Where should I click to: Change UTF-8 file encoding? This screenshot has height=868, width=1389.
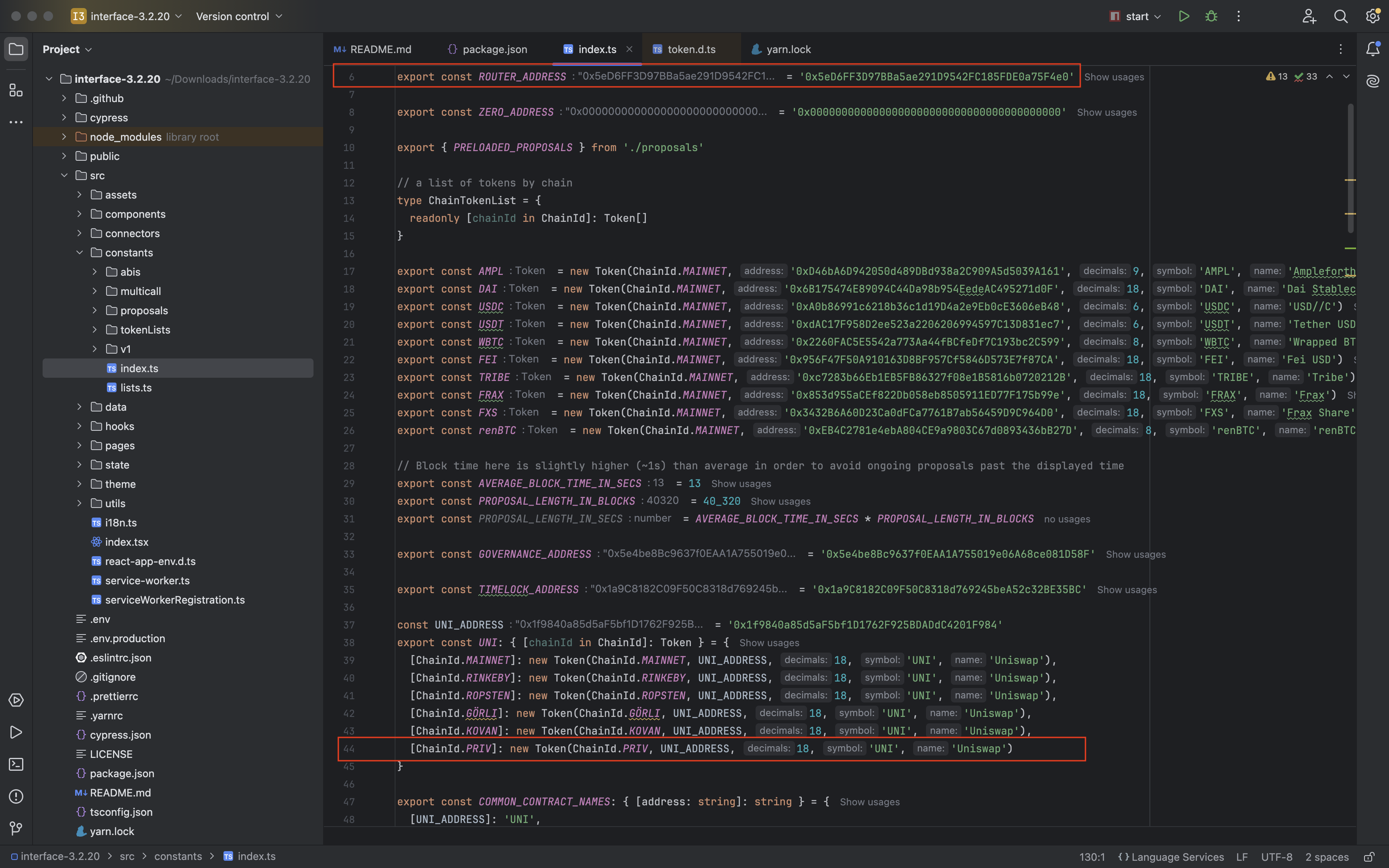pyautogui.click(x=1276, y=857)
